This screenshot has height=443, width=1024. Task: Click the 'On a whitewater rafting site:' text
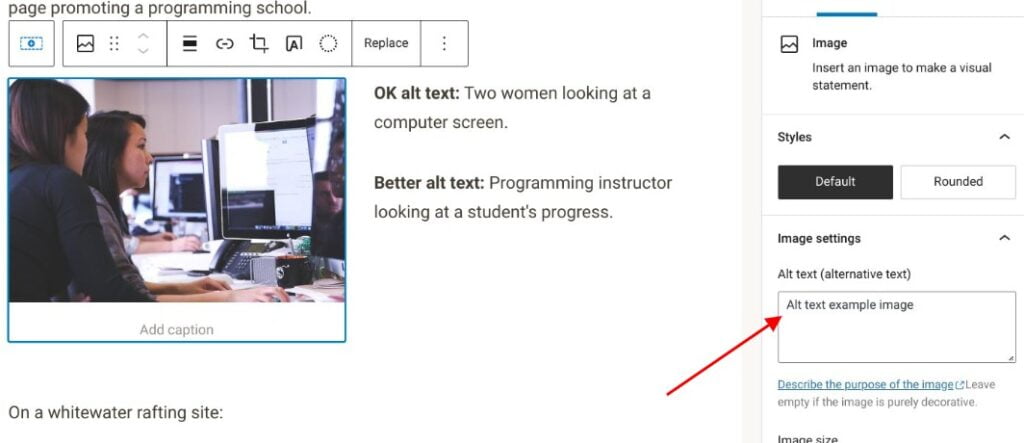coord(116,413)
